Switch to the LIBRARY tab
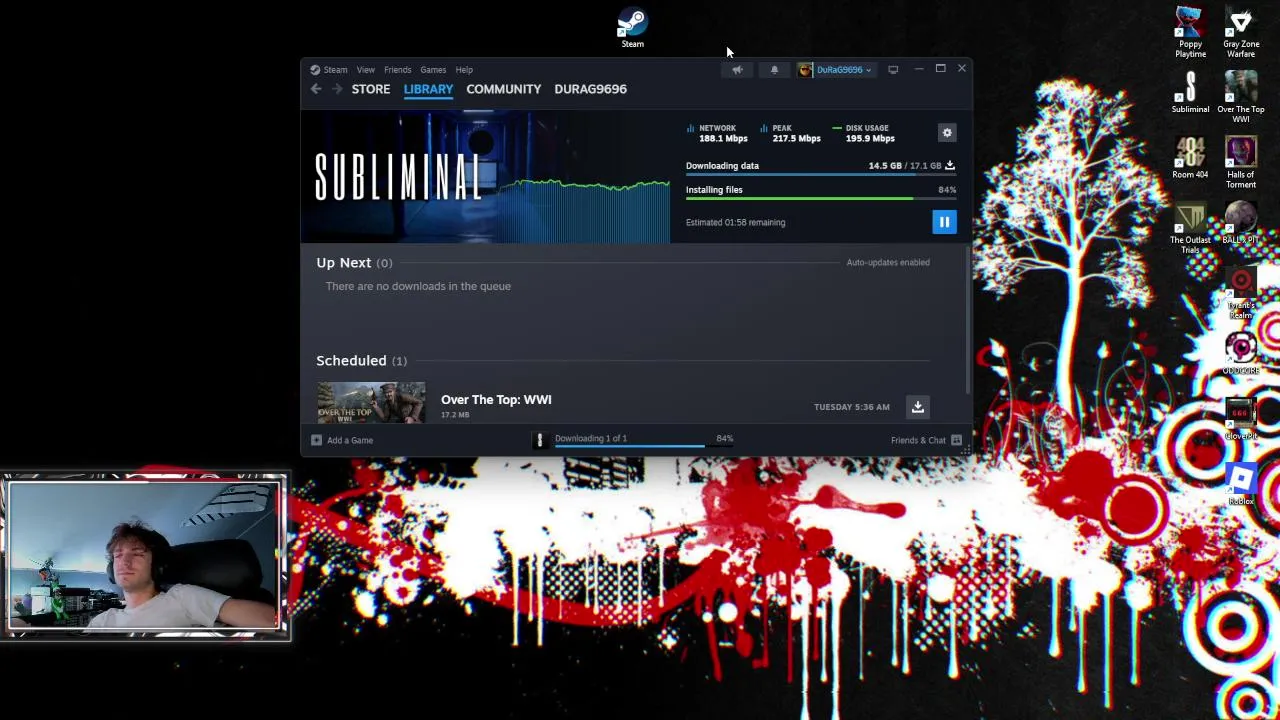The width and height of the screenshot is (1280, 720). tap(428, 89)
